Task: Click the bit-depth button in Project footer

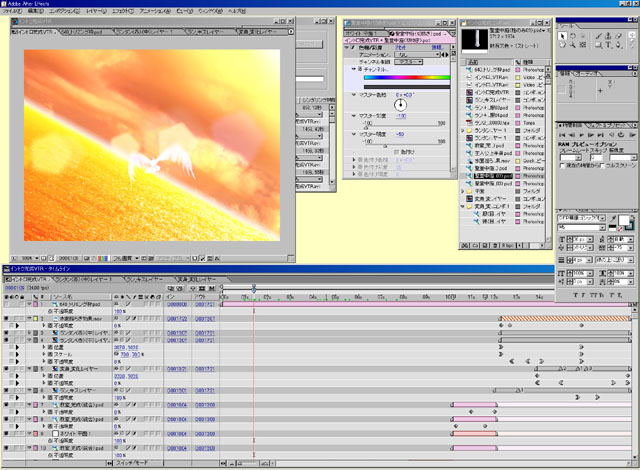Action: (x=507, y=246)
